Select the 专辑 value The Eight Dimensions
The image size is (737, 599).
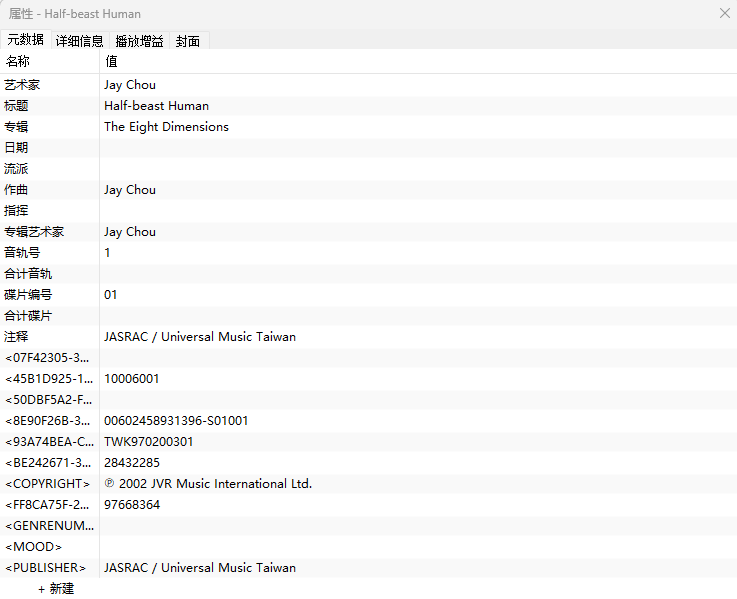(x=166, y=127)
